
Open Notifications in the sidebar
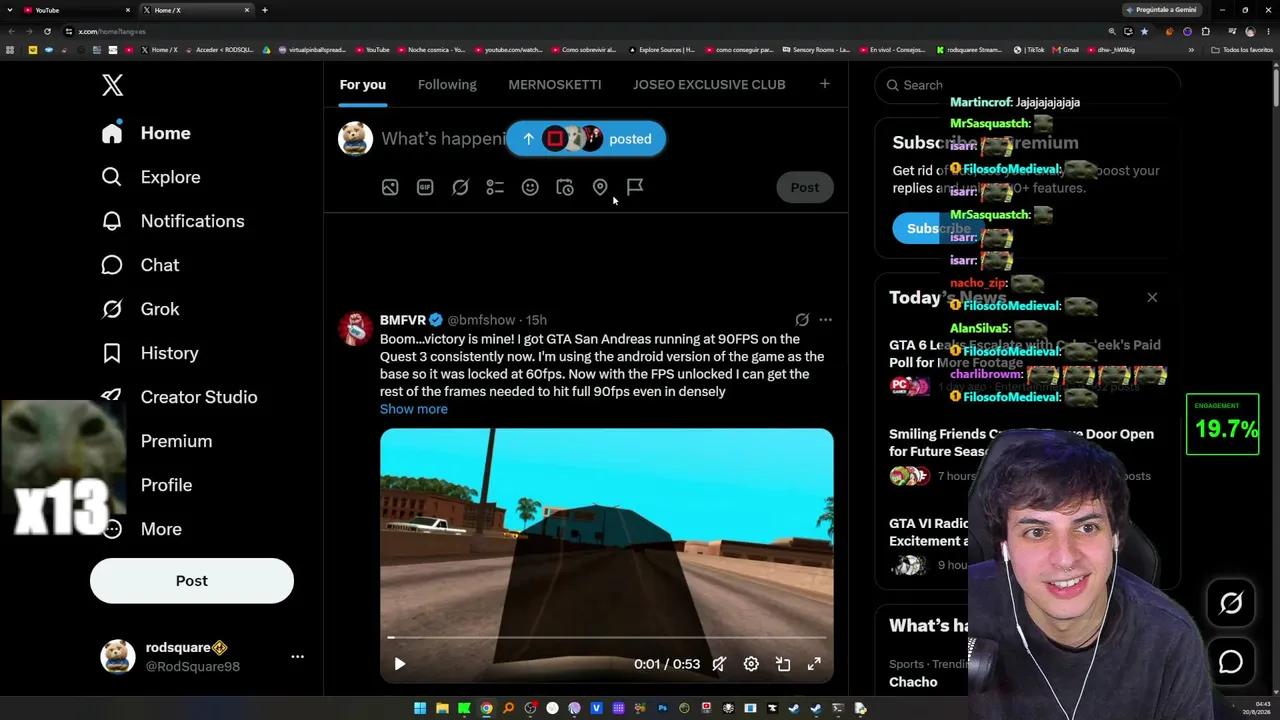[x=173, y=221]
